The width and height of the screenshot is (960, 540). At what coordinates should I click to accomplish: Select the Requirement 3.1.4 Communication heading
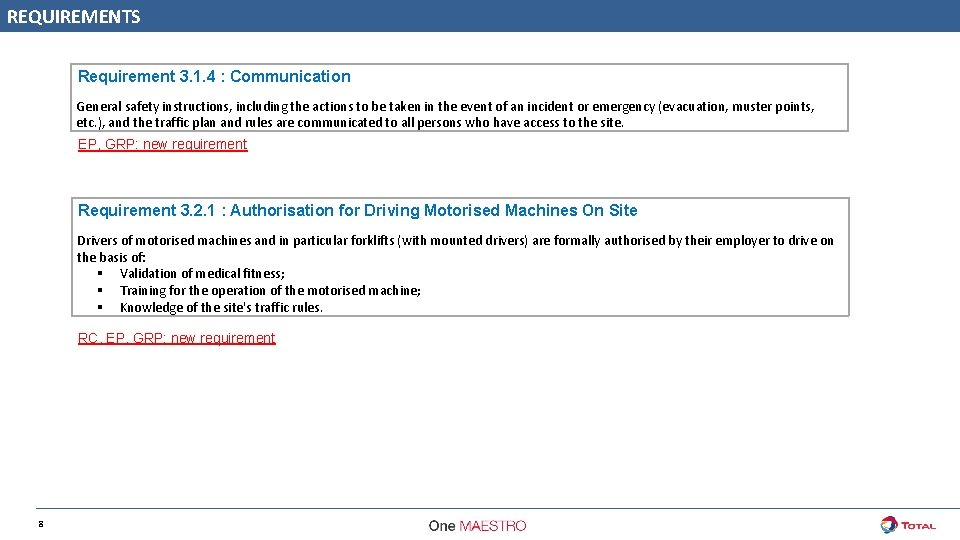(x=214, y=77)
